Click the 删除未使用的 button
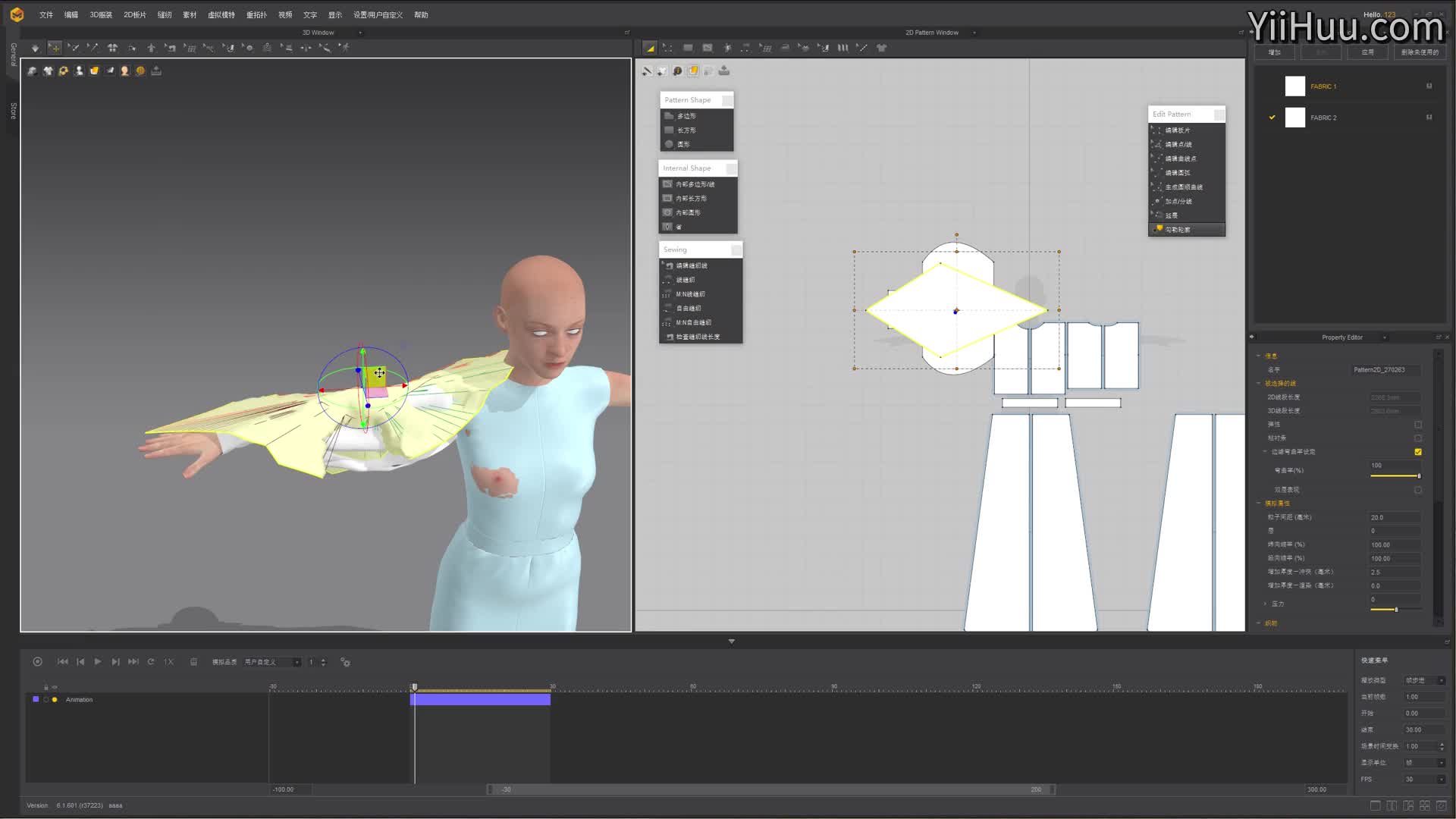The image size is (1456, 819). (1419, 52)
